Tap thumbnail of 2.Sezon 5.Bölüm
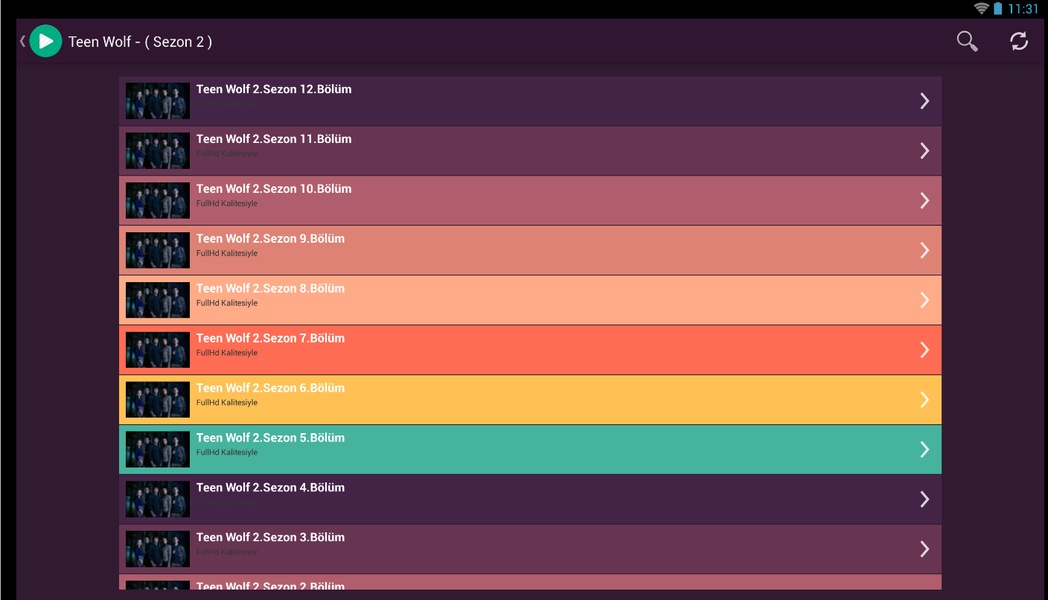 pos(158,450)
